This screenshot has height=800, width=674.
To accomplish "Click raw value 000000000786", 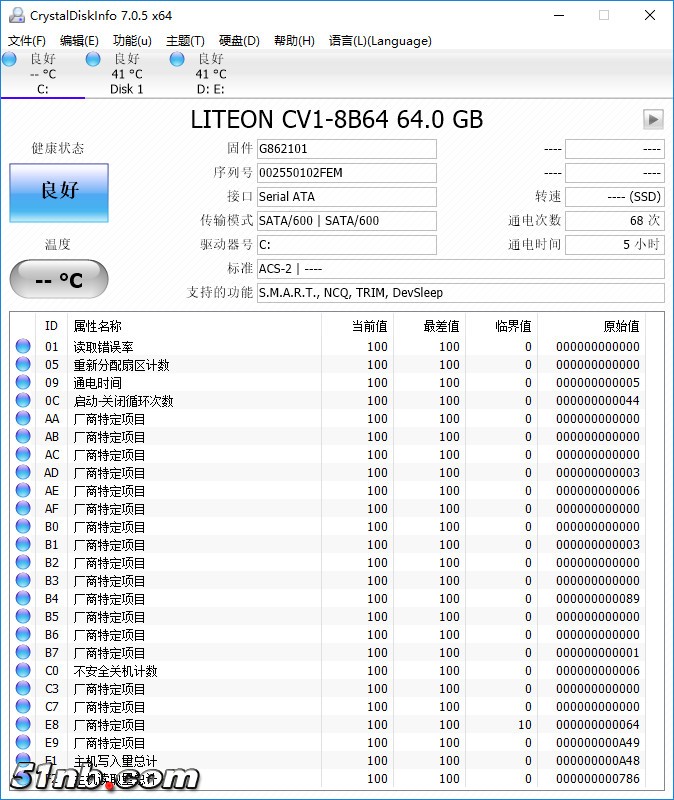I will click(597, 779).
